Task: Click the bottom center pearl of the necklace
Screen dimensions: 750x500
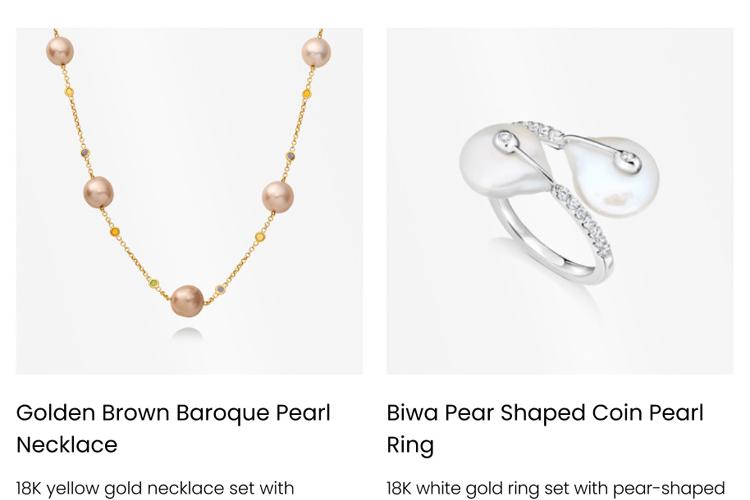Action: 187,300
